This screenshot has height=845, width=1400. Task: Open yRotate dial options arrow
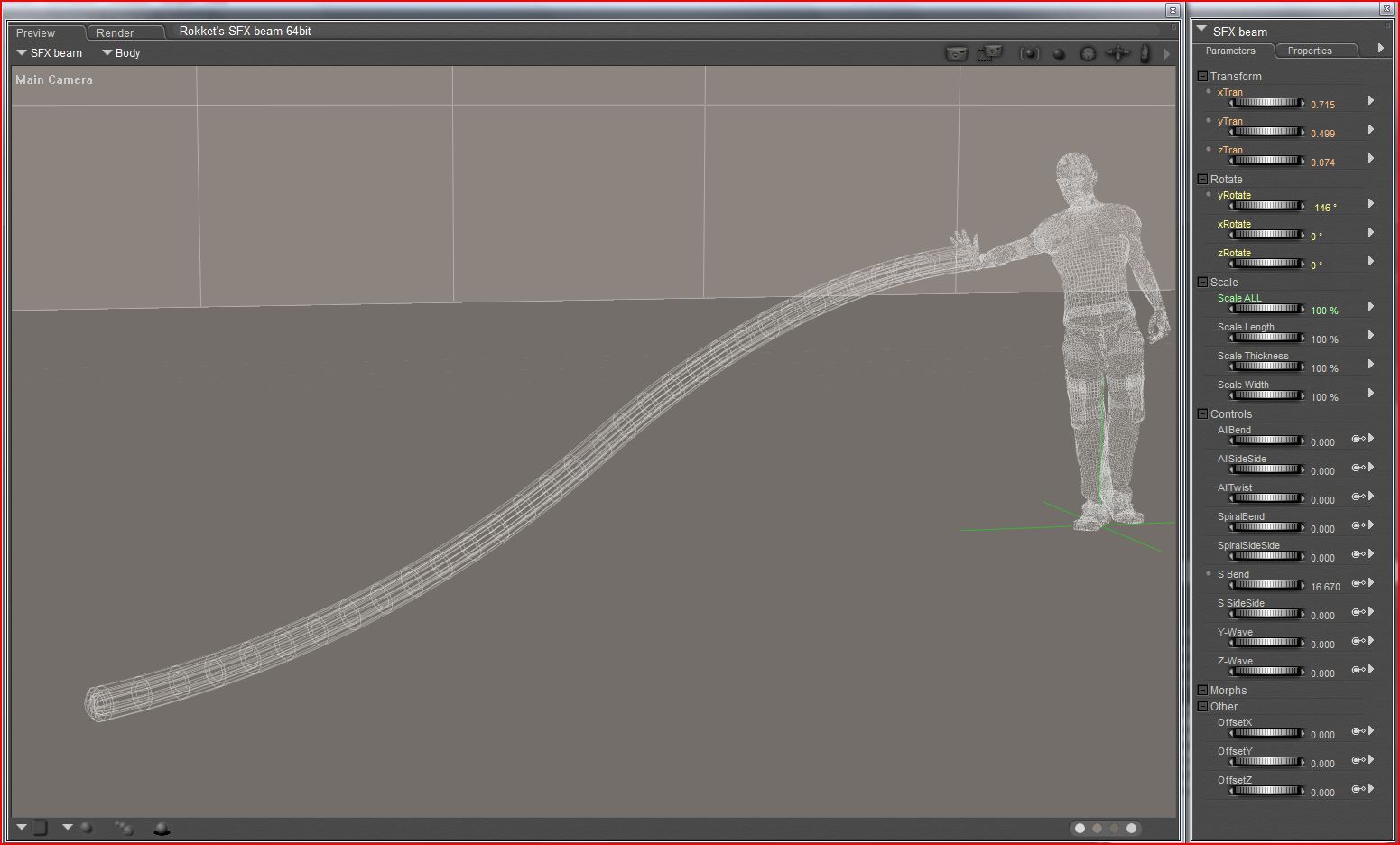[1371, 203]
